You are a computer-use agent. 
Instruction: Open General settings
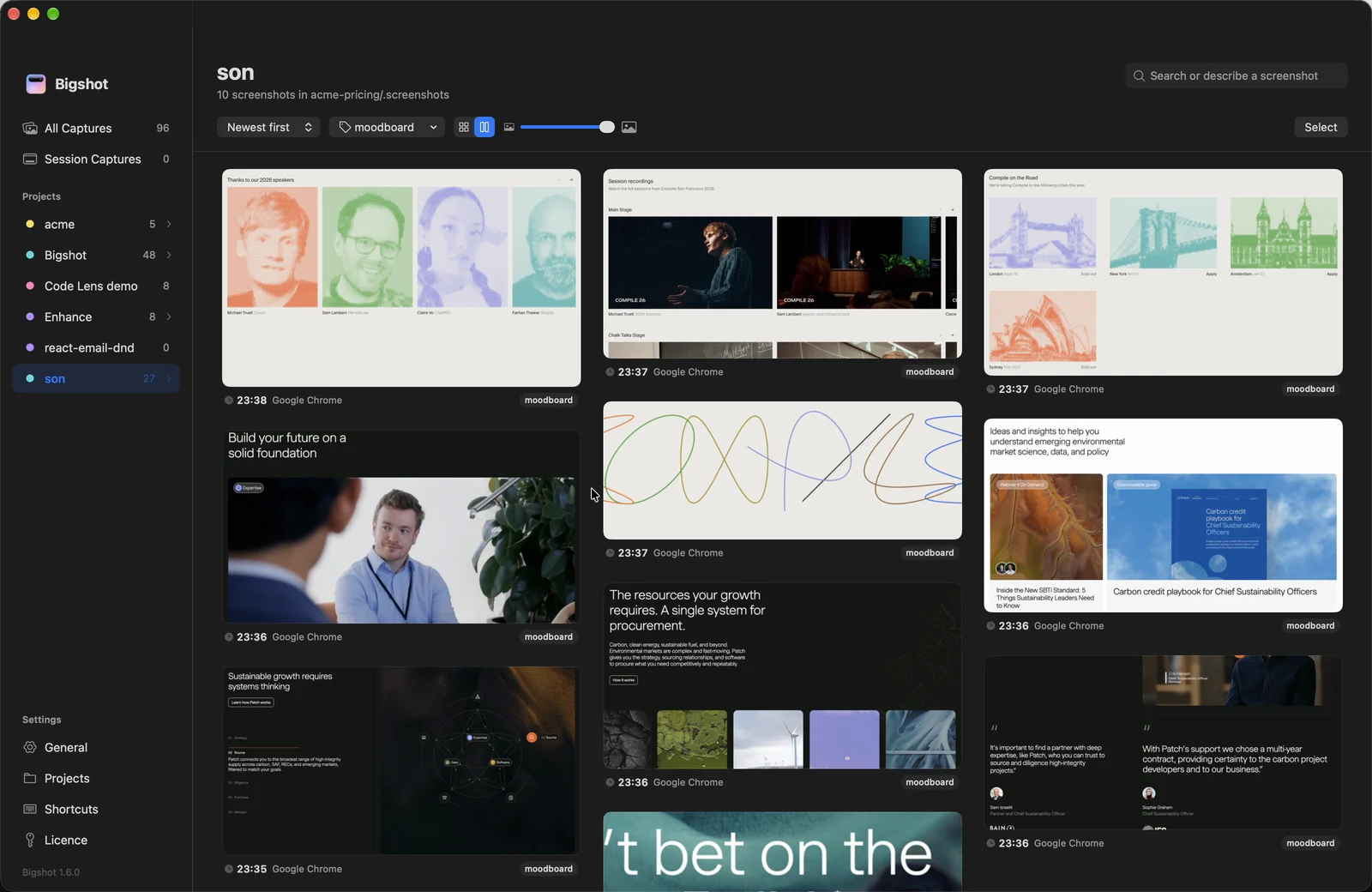(96, 747)
